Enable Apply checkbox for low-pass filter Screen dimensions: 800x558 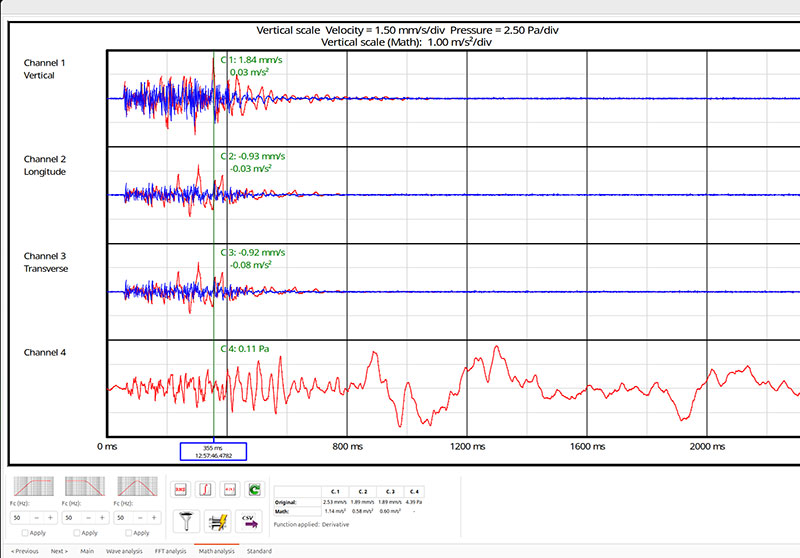coord(75,533)
